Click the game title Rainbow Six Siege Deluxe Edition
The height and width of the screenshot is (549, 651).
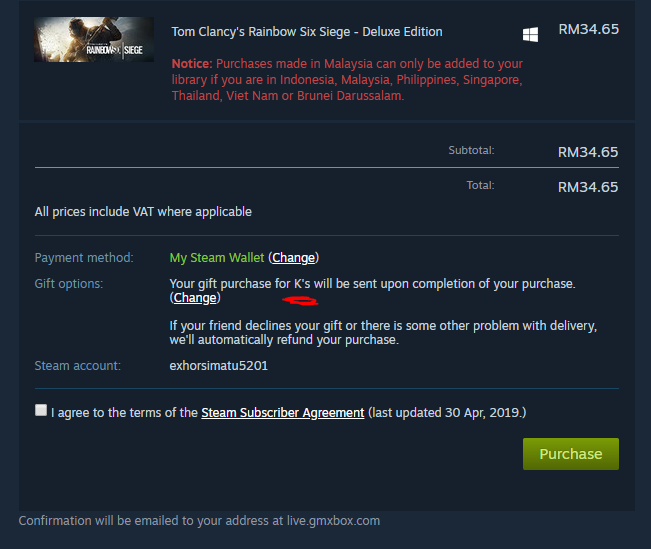pos(307,32)
